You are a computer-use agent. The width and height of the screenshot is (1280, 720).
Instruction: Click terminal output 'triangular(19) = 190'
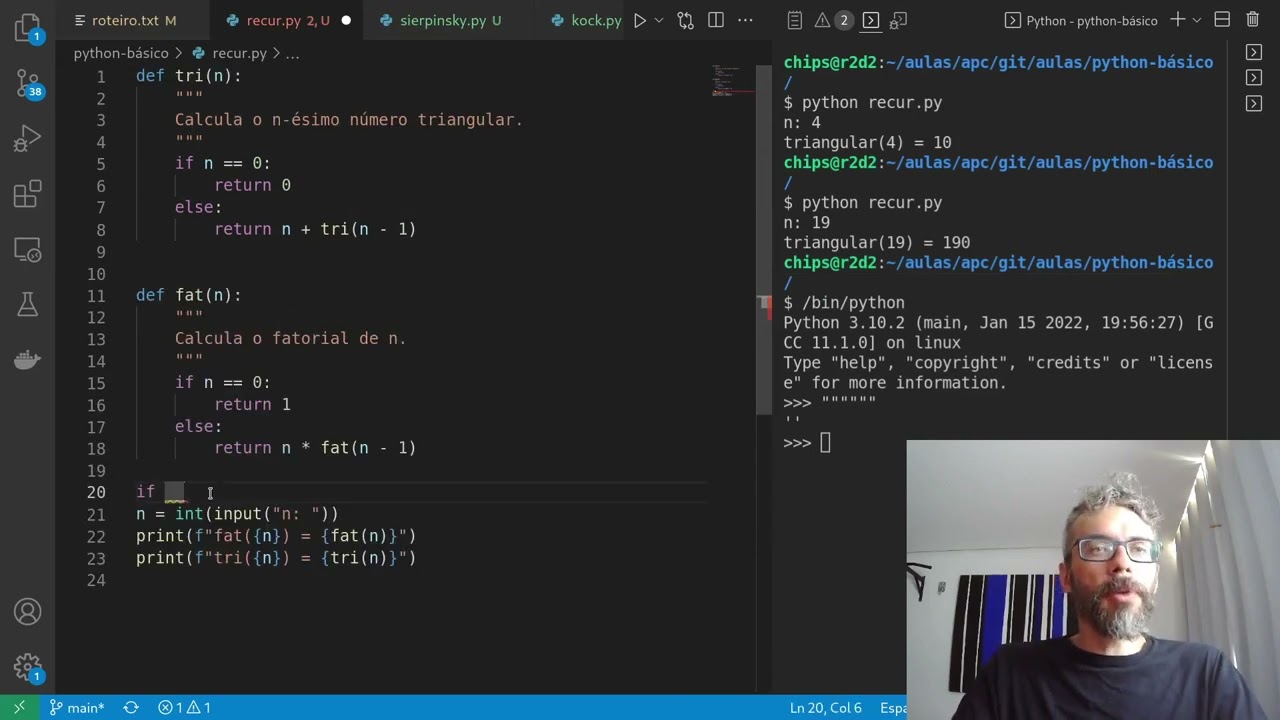click(877, 243)
